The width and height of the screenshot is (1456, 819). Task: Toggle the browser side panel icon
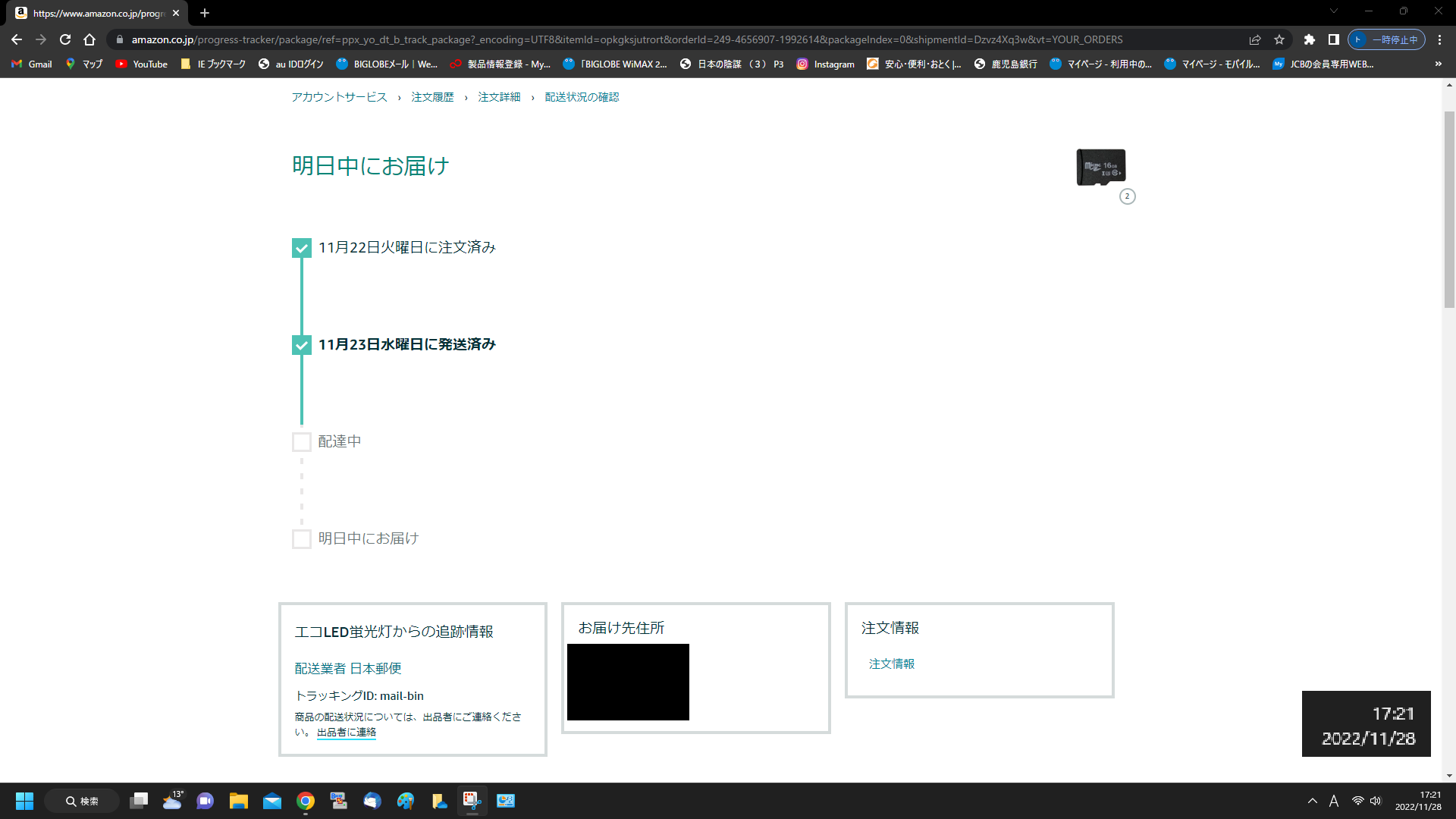(1333, 39)
